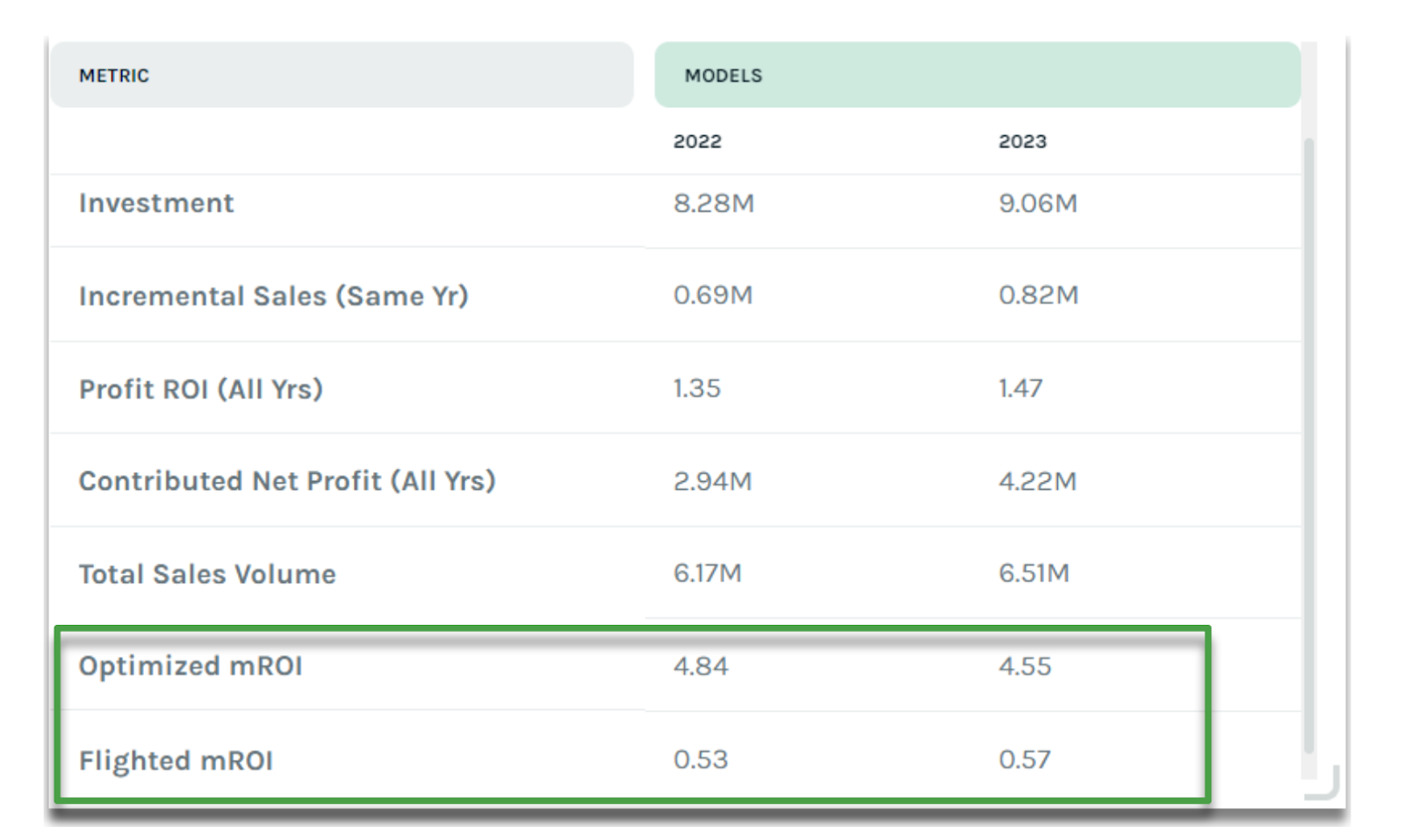Select the 0.82M incremental sales value

(x=1038, y=295)
